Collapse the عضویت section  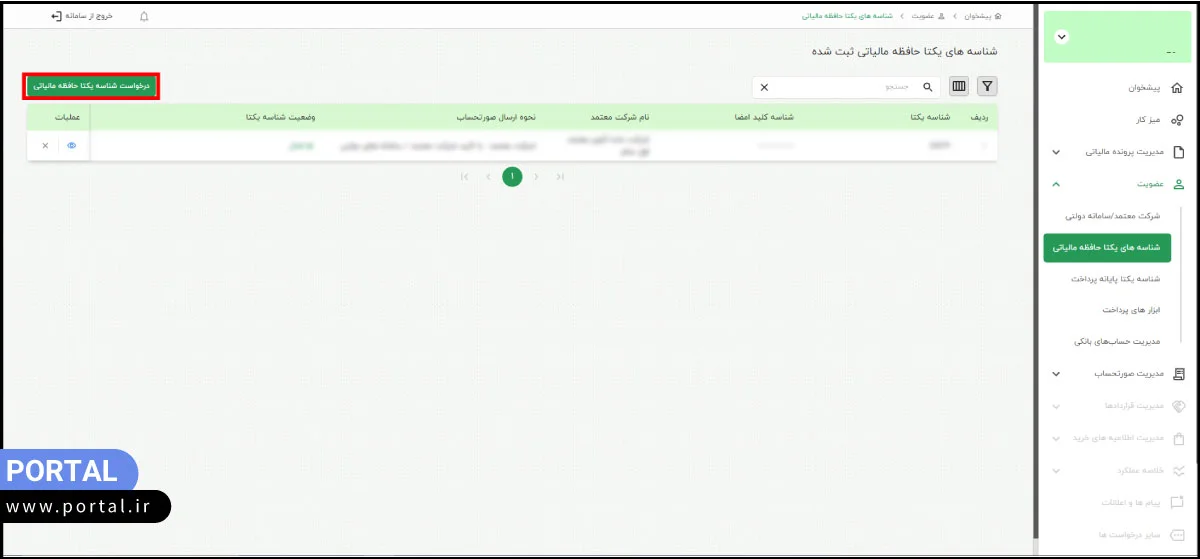point(1056,184)
